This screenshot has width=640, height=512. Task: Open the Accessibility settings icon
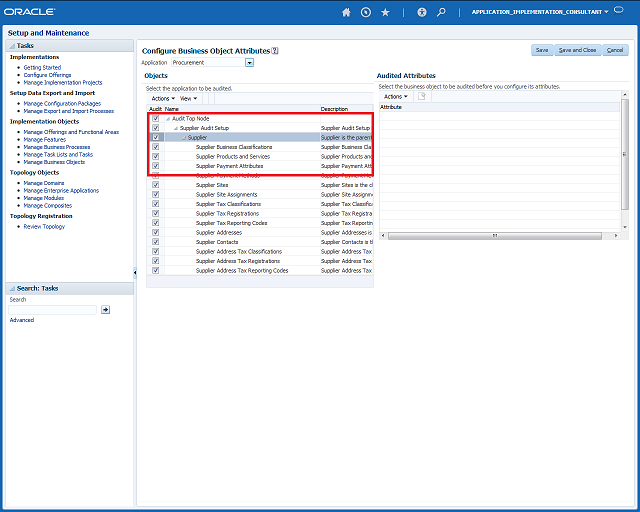[x=422, y=13]
